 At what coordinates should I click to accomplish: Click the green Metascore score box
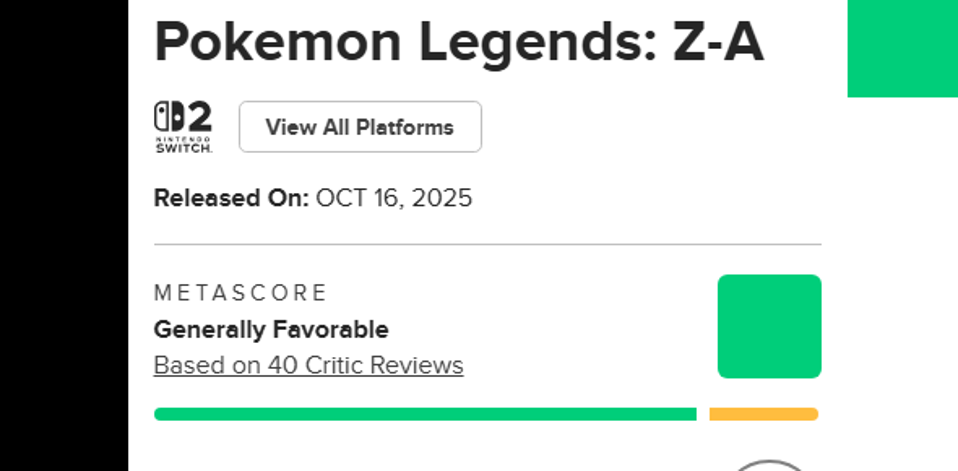coord(769,326)
